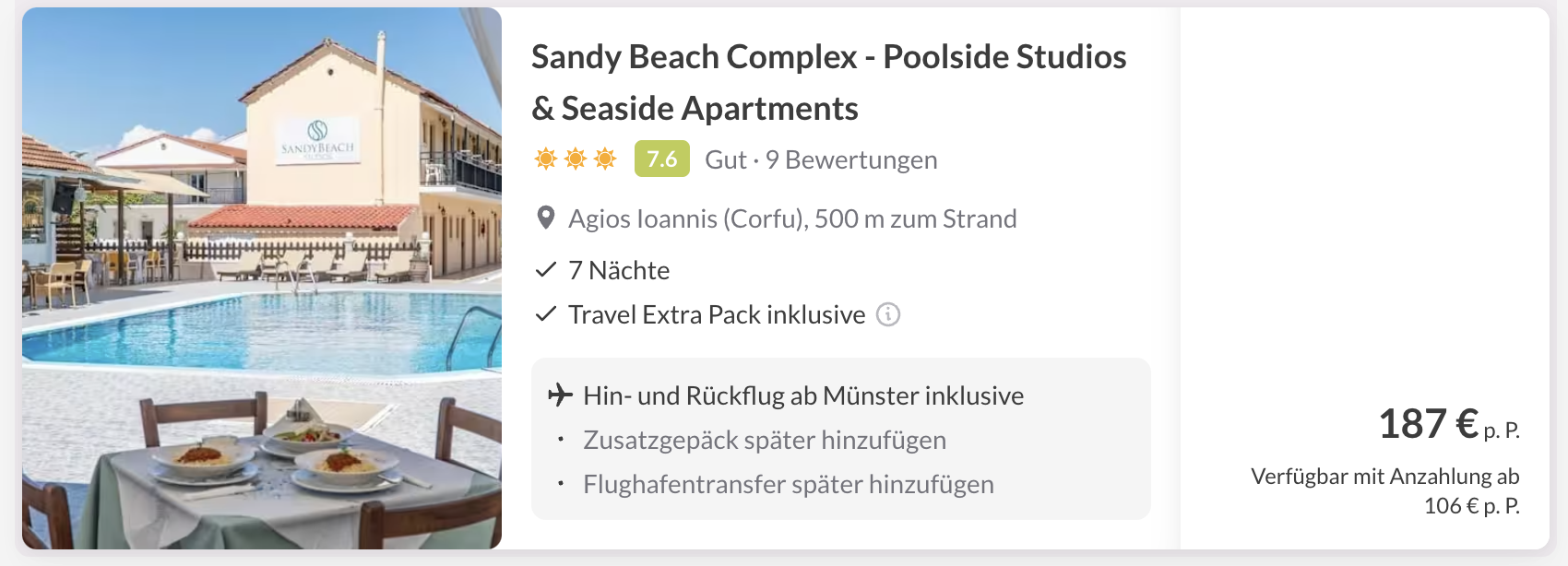
Task: Click the second sun rating icon
Action: pyautogui.click(x=576, y=159)
